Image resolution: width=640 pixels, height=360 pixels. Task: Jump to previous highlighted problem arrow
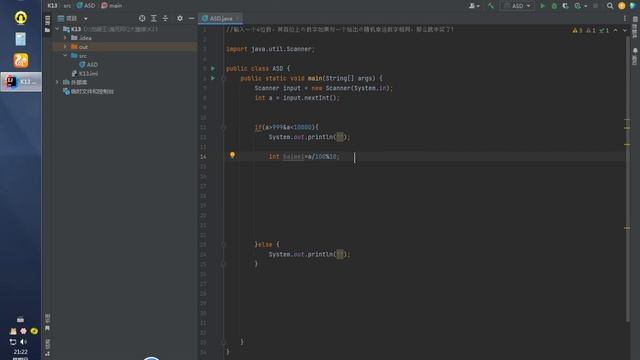click(616, 30)
